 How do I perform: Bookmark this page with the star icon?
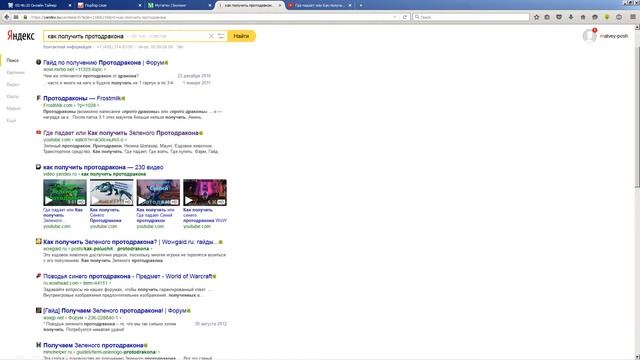[536, 17]
